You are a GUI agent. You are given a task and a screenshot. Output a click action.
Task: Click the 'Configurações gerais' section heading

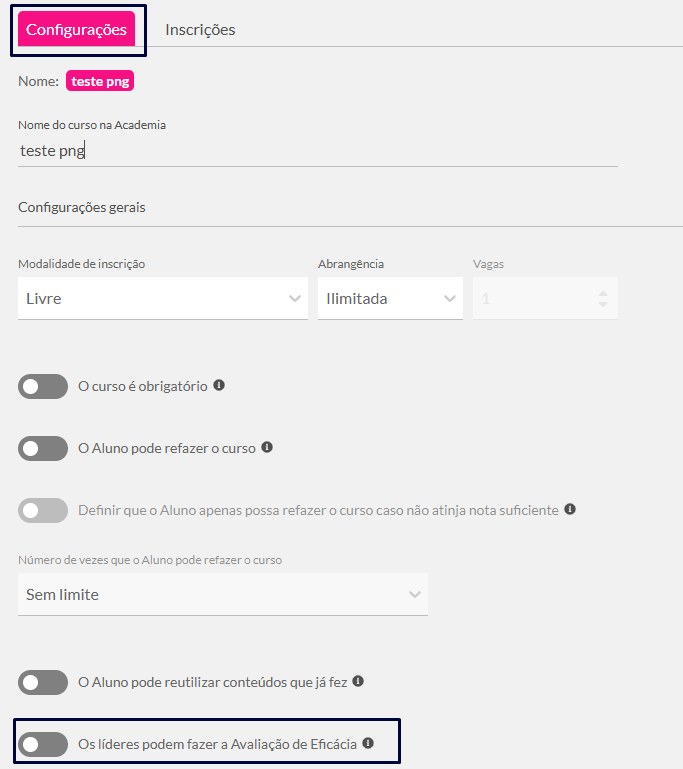pos(82,207)
